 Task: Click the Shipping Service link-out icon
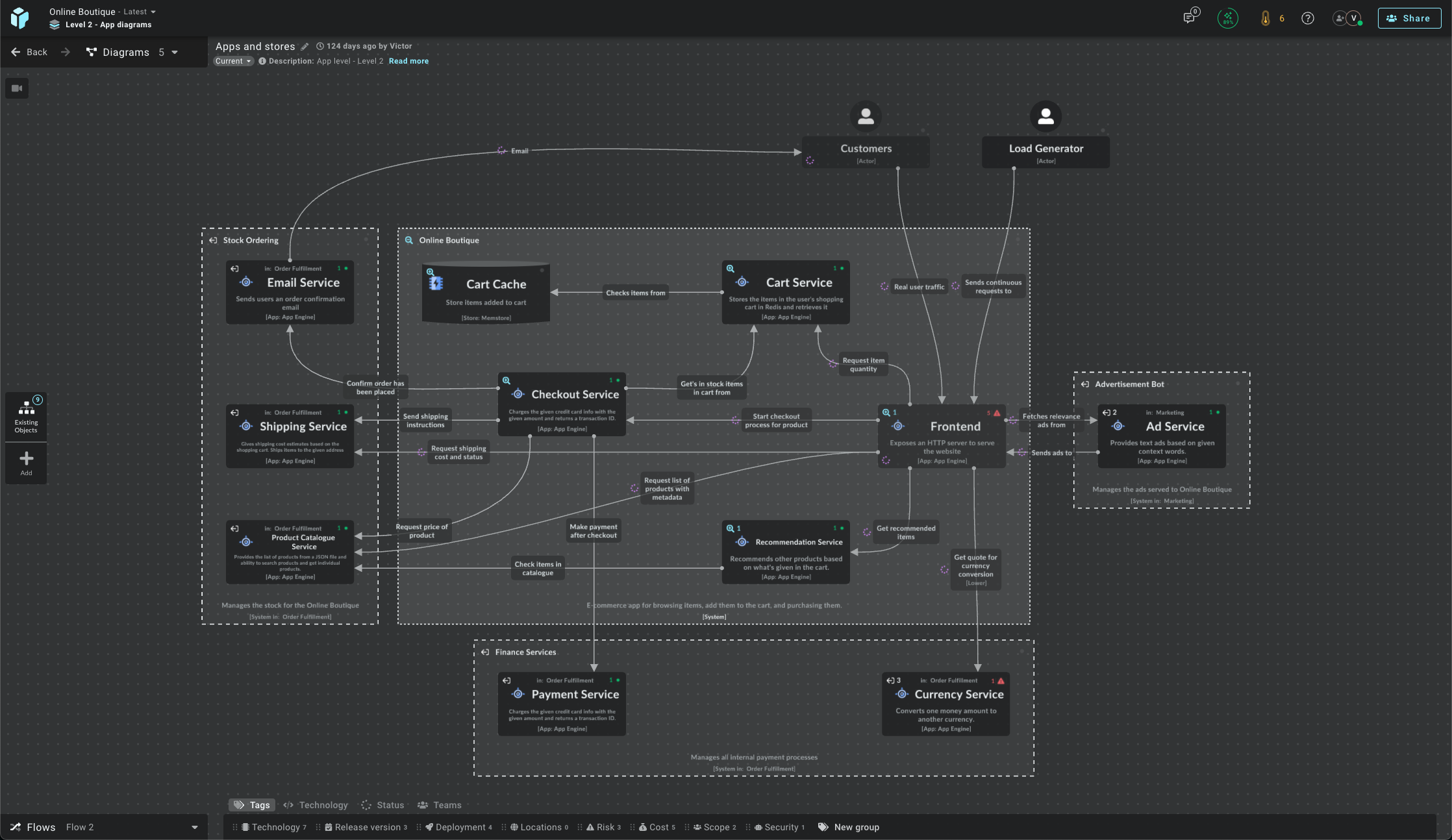tap(234, 412)
